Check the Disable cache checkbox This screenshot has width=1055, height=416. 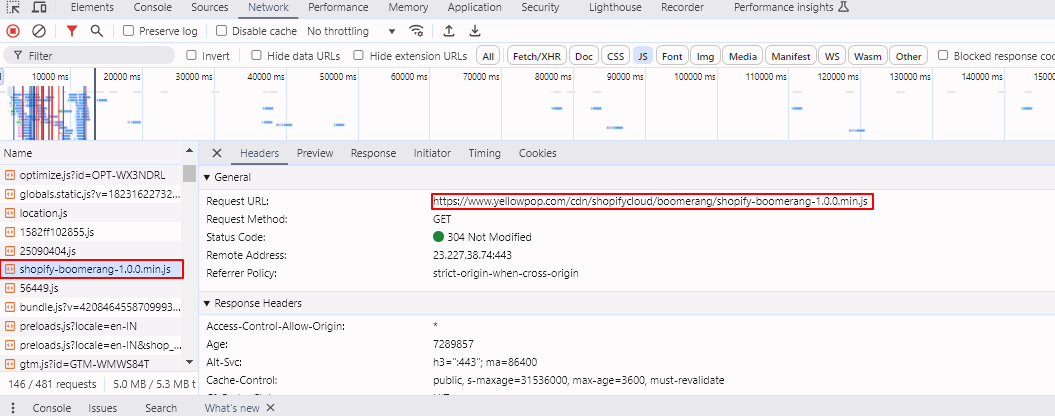[222, 31]
